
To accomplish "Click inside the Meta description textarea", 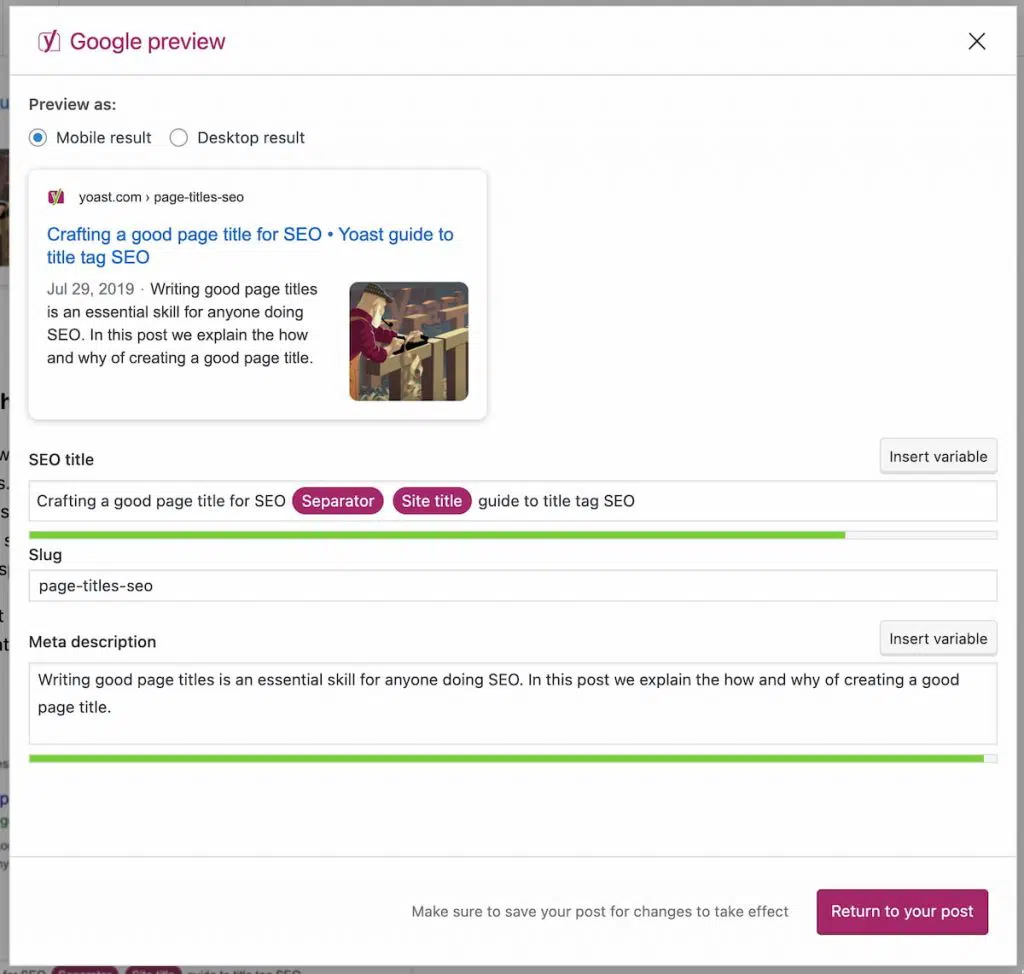I will coord(512,722).
